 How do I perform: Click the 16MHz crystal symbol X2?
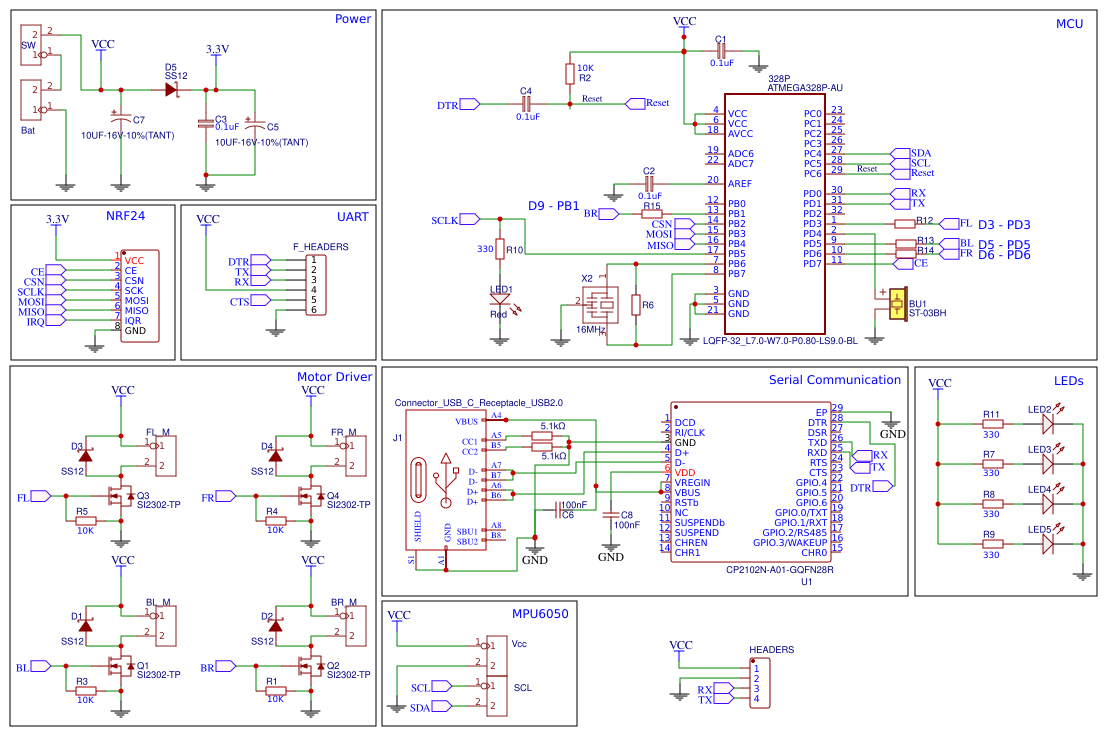[x=600, y=305]
